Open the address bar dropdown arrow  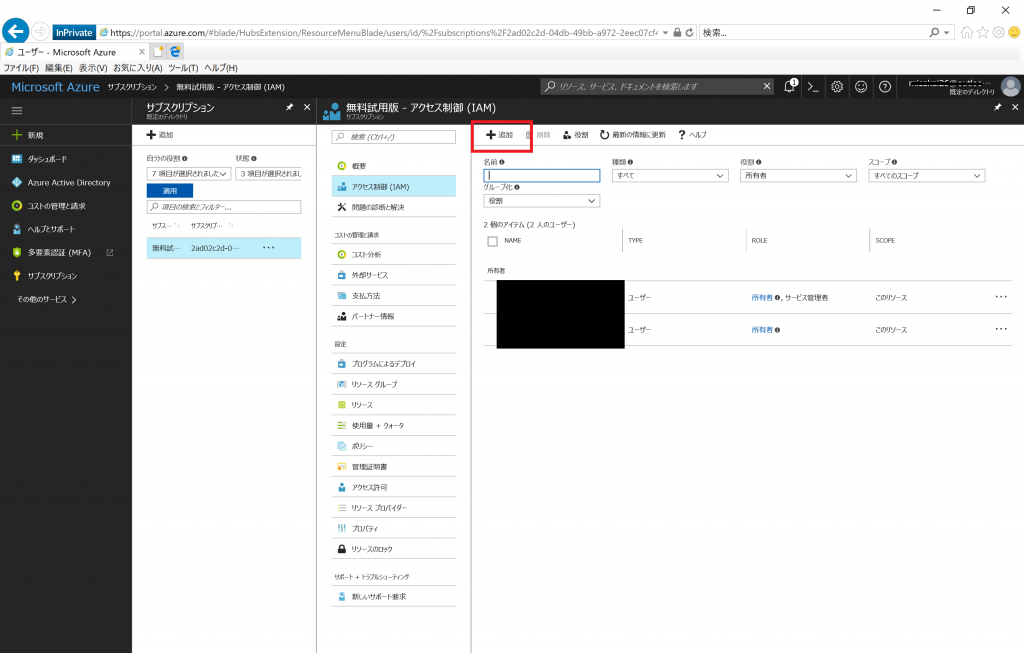pos(665,32)
